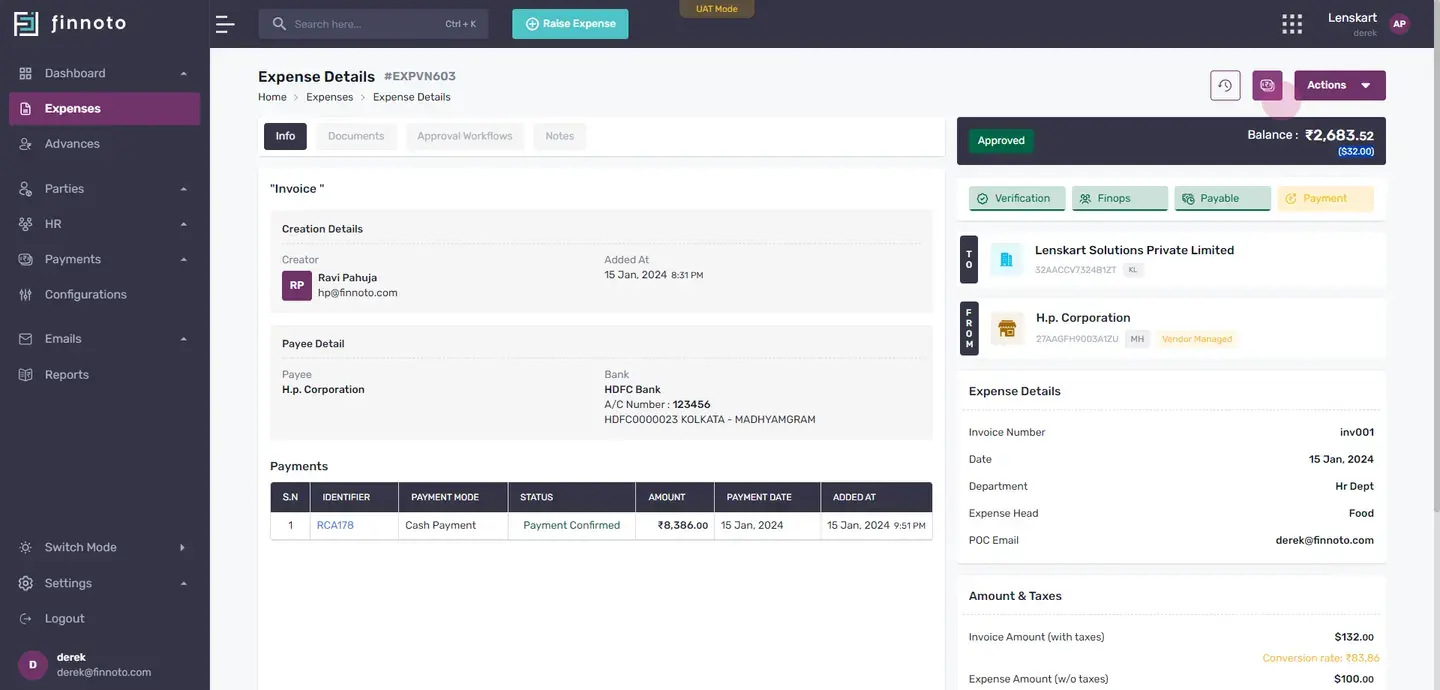This screenshot has height=690, width=1440.
Task: Expand the Dashboard menu arrow
Action: point(184,74)
